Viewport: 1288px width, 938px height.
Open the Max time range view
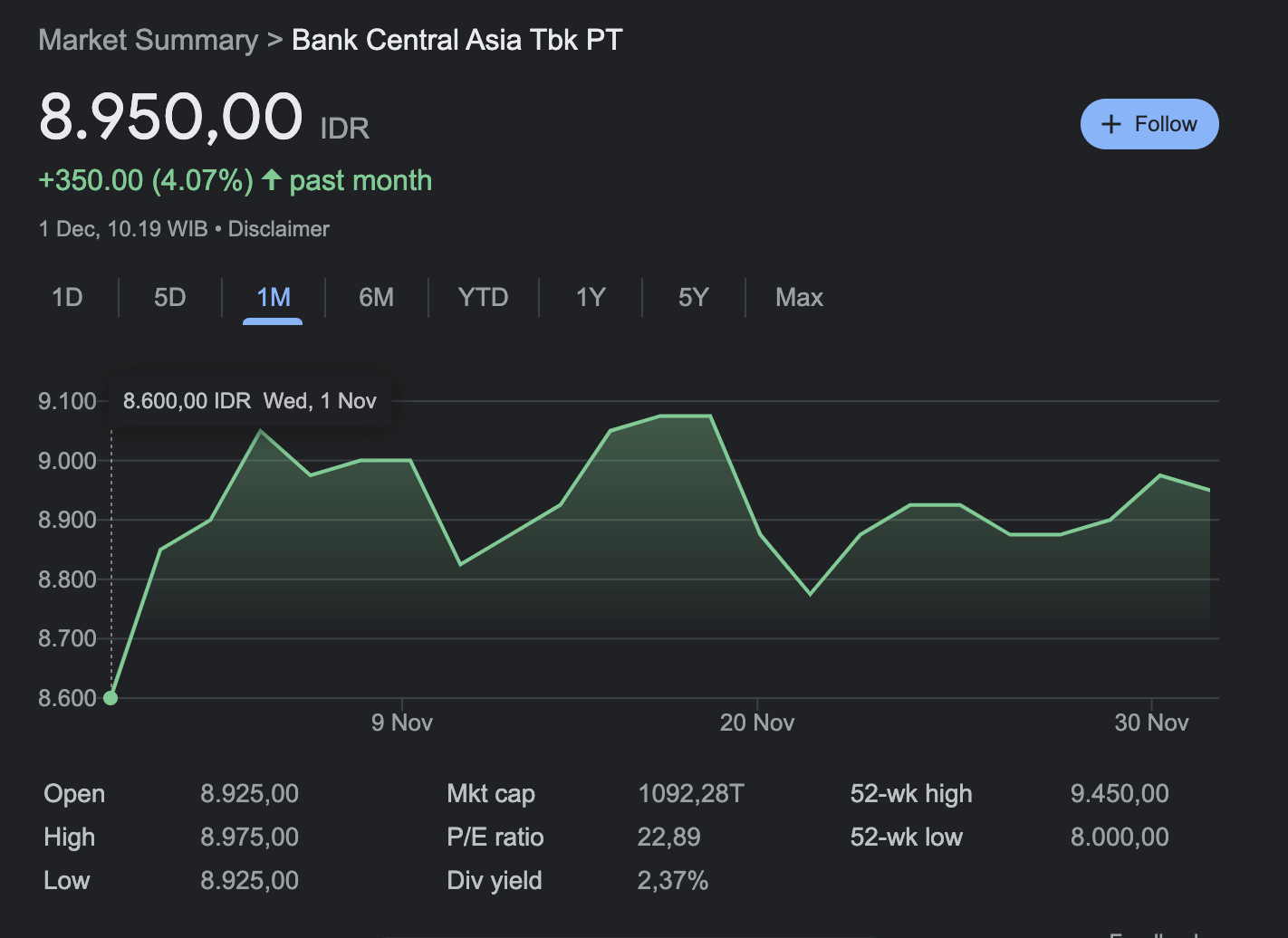[799, 297]
